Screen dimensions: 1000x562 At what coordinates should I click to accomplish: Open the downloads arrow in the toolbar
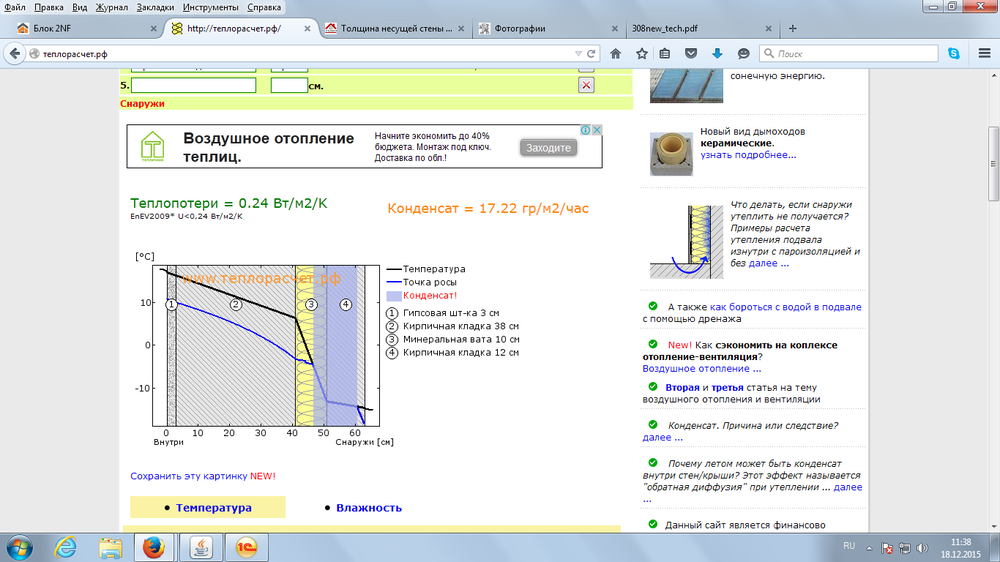coord(717,53)
